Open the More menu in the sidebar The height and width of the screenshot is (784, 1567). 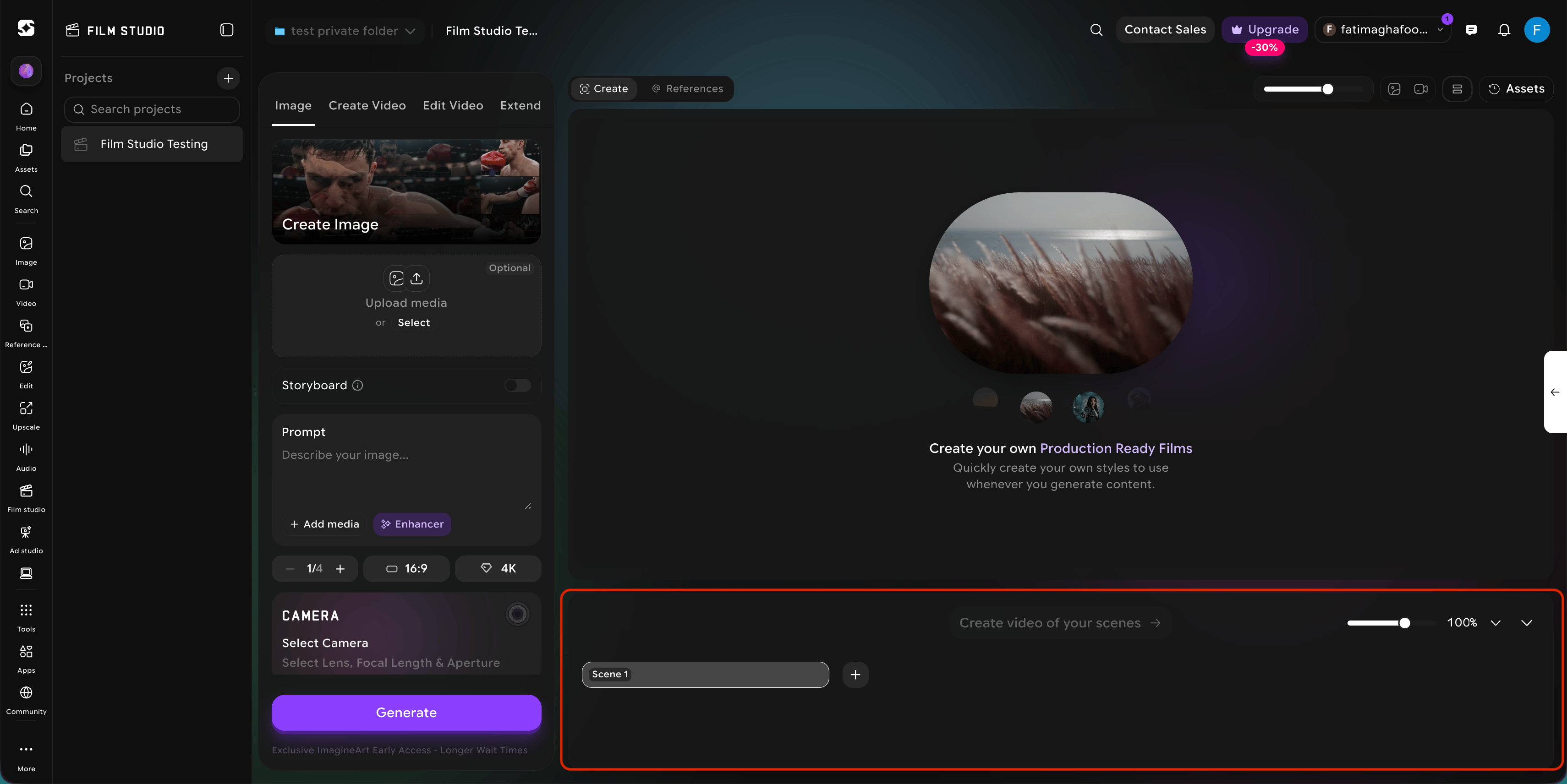[26, 757]
